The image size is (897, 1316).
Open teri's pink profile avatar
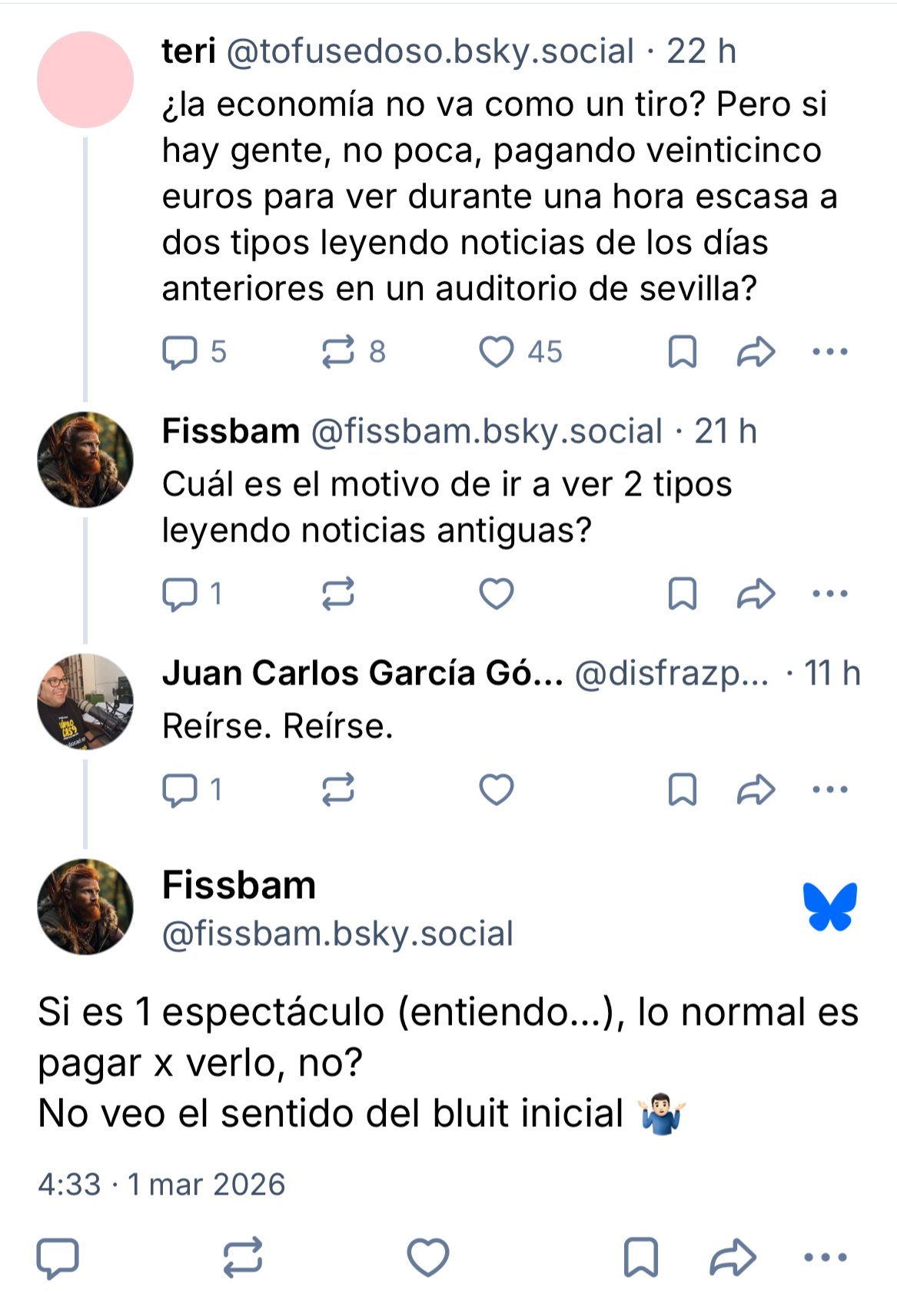click(85, 80)
